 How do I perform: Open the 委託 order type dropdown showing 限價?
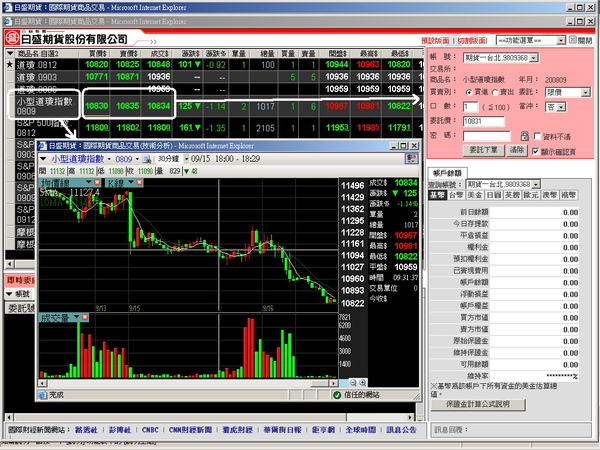click(x=585, y=93)
